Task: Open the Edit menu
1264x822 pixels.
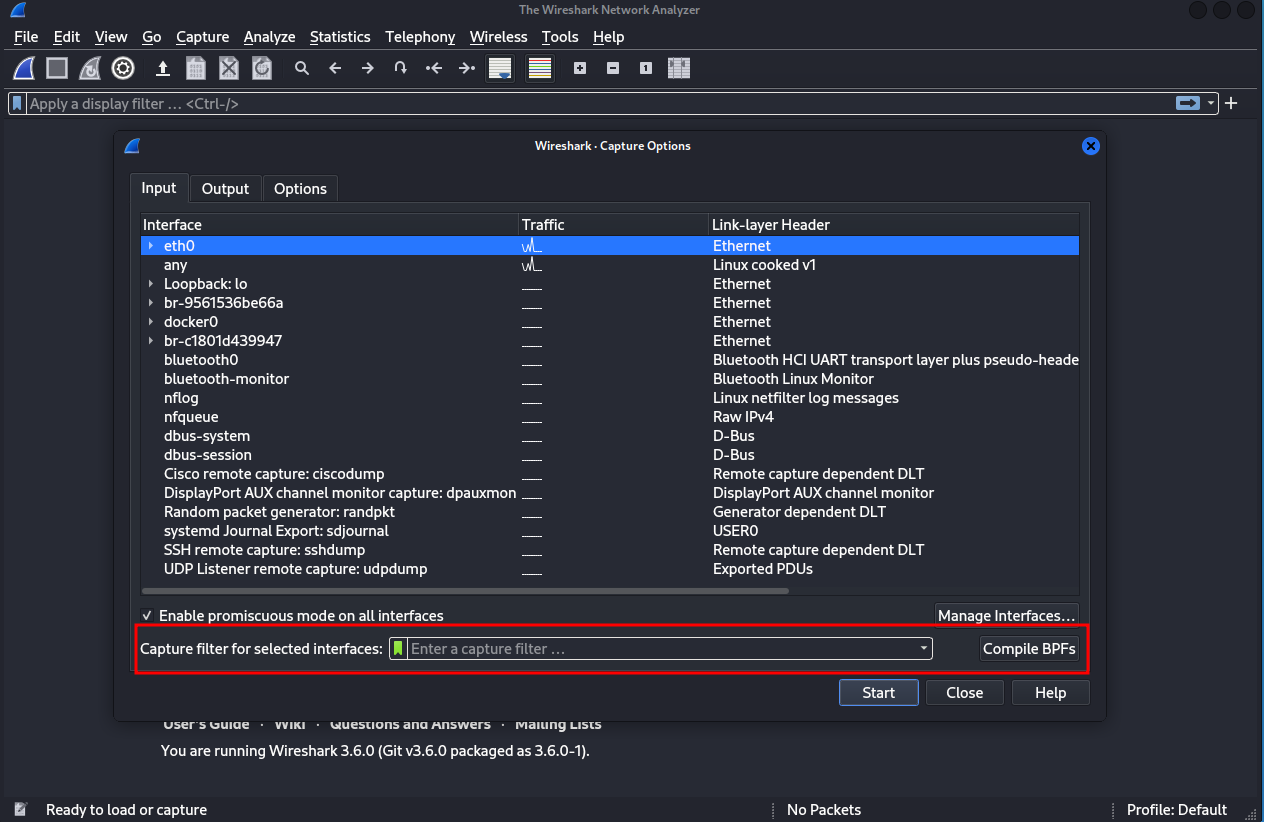Action: 67,37
